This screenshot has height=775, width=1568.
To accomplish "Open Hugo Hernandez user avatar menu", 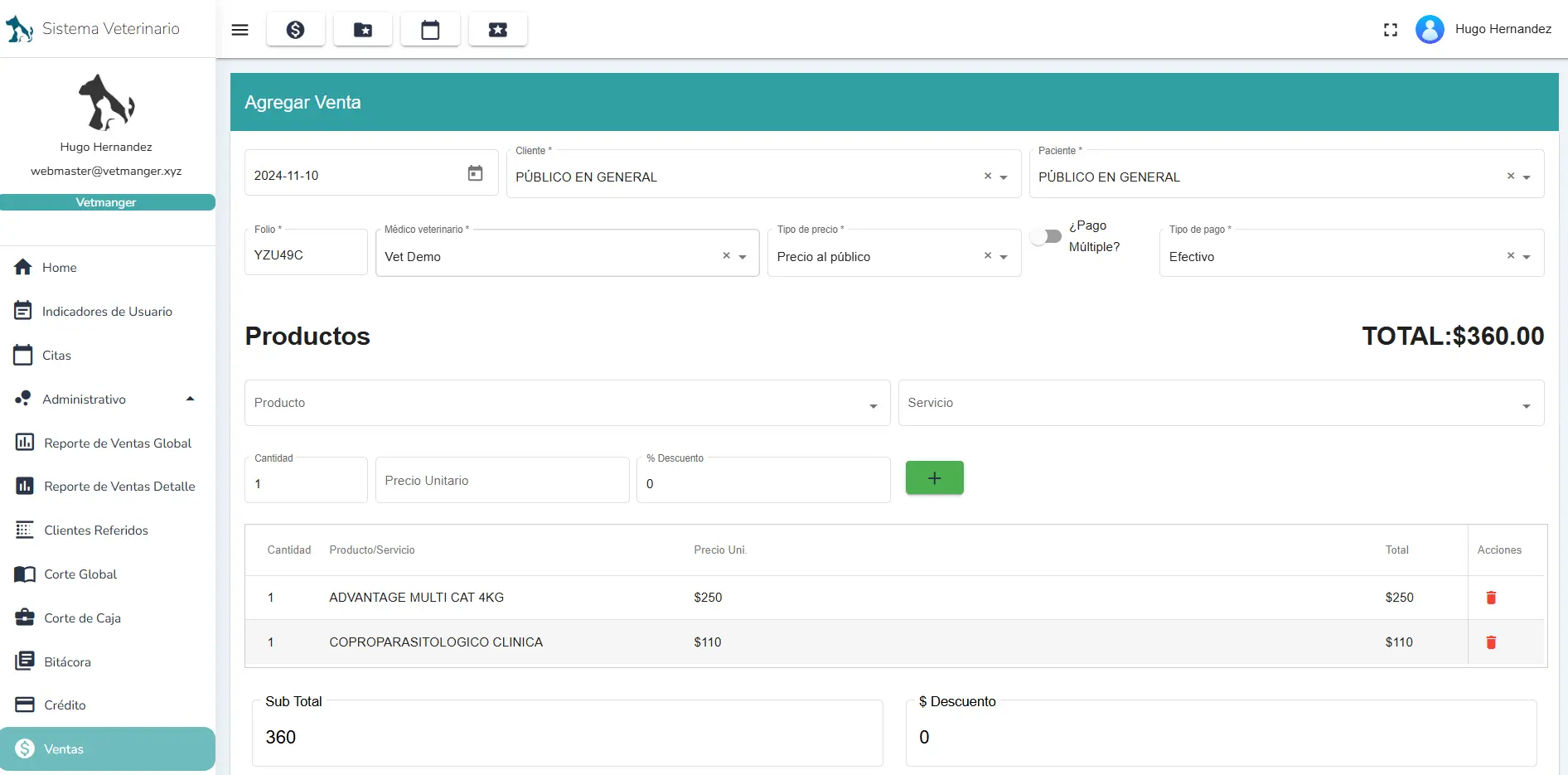I will coord(1430,29).
